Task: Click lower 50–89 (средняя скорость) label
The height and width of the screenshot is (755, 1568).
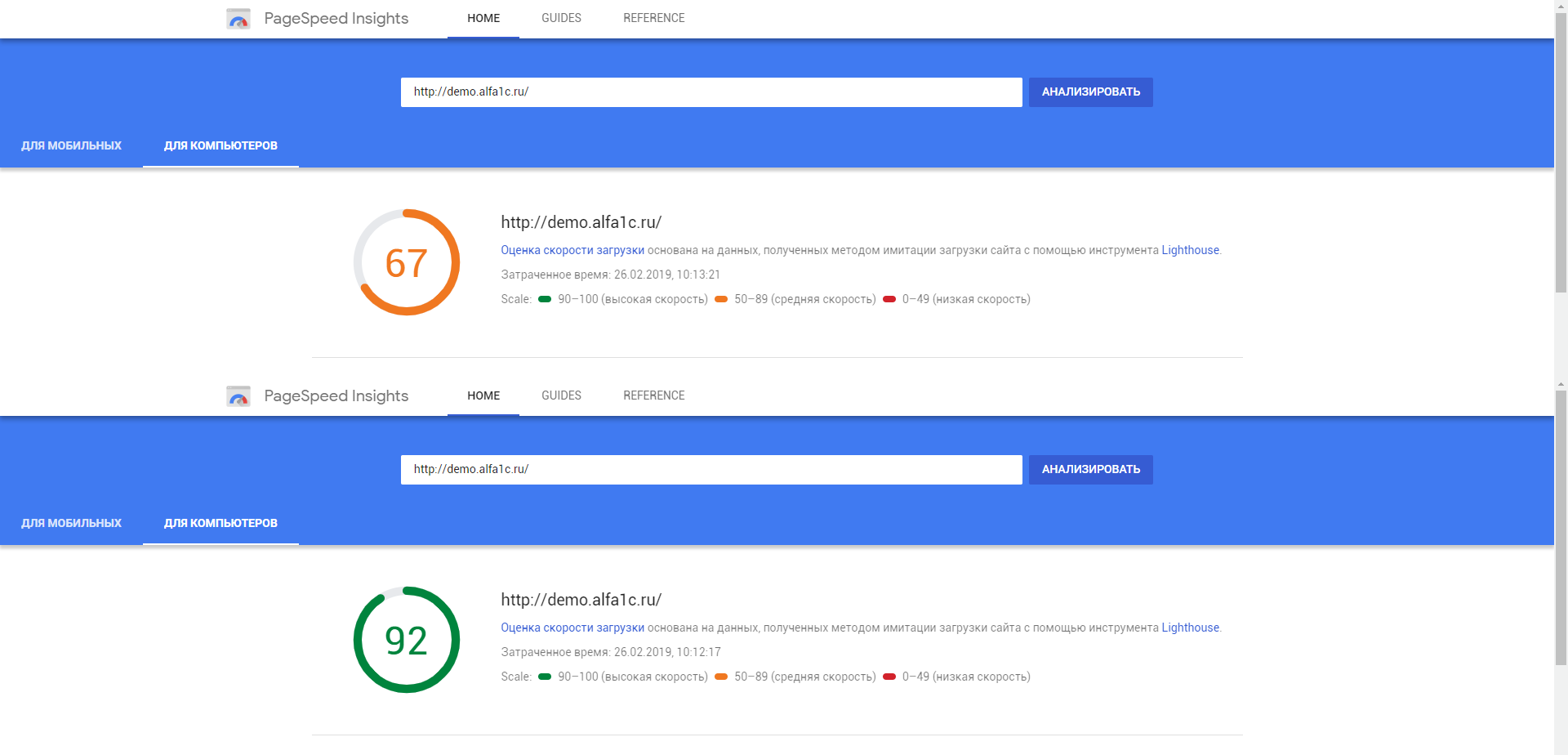Action: [x=805, y=677]
